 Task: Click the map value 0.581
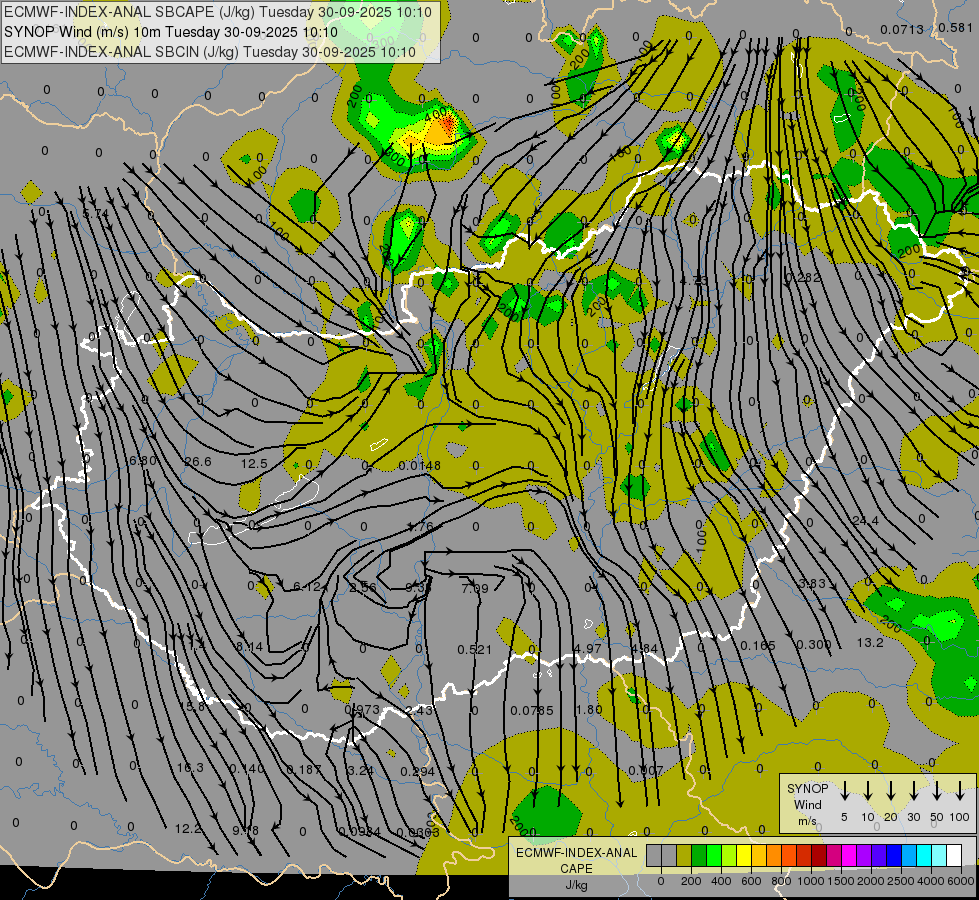click(x=955, y=27)
